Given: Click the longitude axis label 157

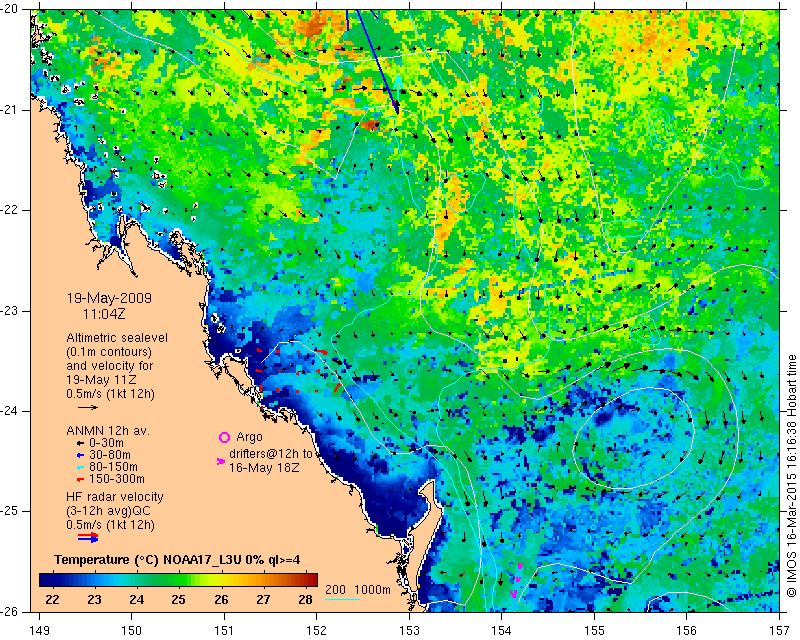Looking at the screenshot, I should click(780, 631).
